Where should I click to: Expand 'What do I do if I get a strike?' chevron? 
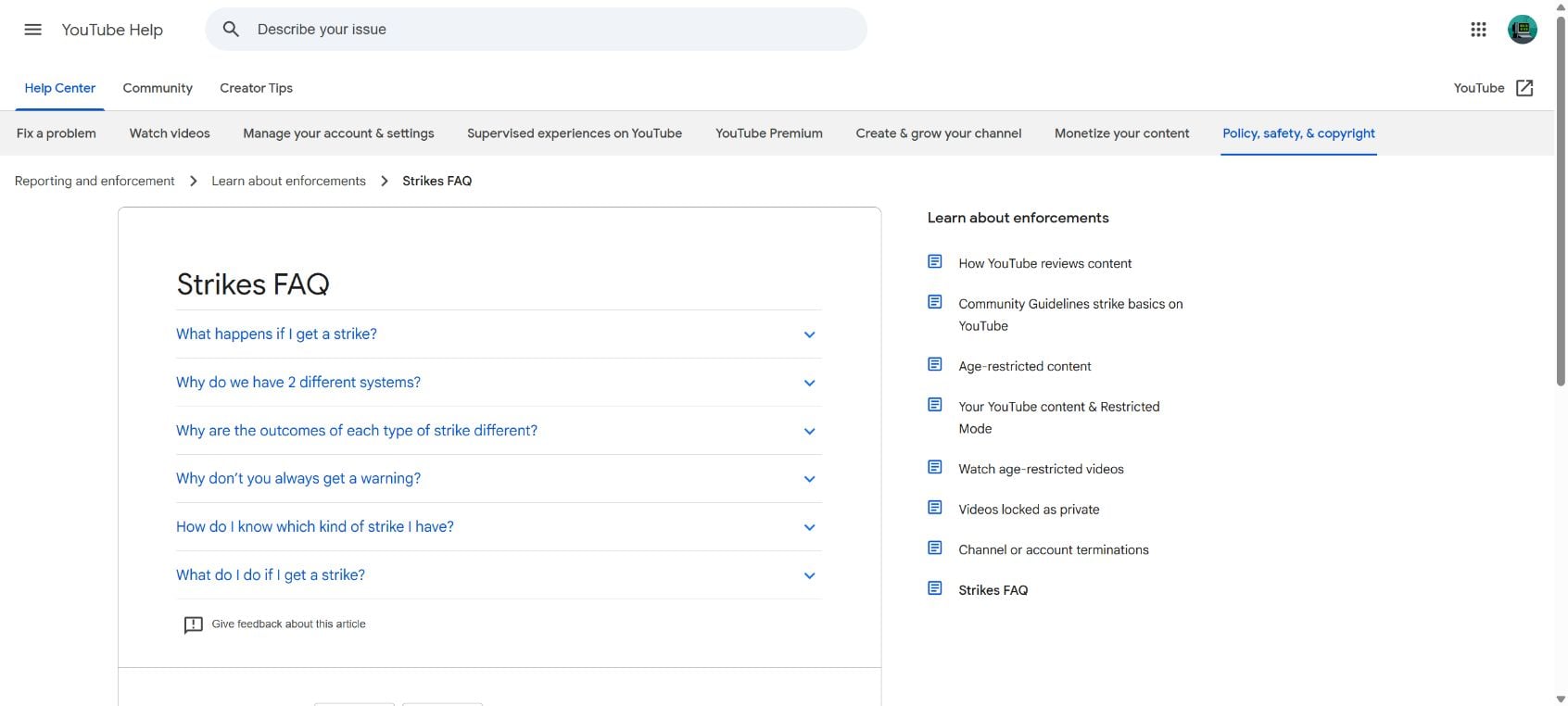[809, 575]
